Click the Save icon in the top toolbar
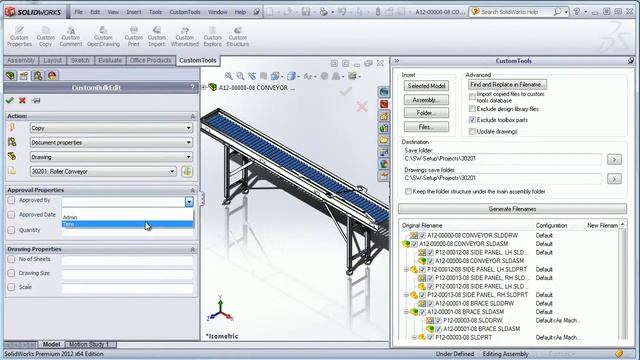Screen dimensions: 640x360 306,12
